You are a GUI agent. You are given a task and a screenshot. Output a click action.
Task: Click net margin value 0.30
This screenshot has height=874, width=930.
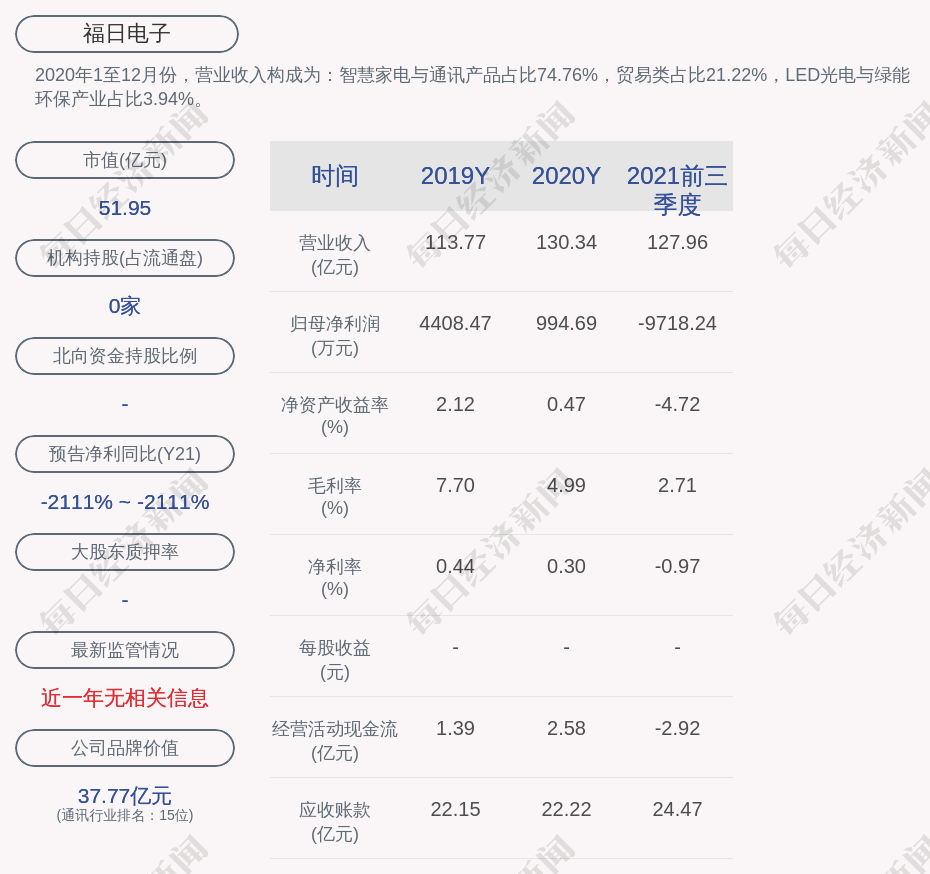[566, 566]
